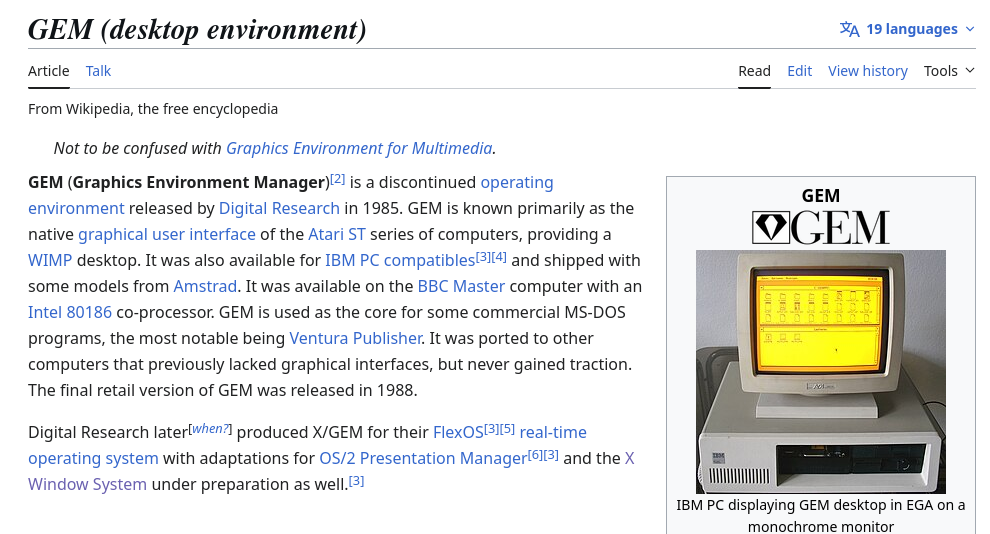The image size is (990, 534).
Task: Select the Article tab
Action: (x=49, y=71)
